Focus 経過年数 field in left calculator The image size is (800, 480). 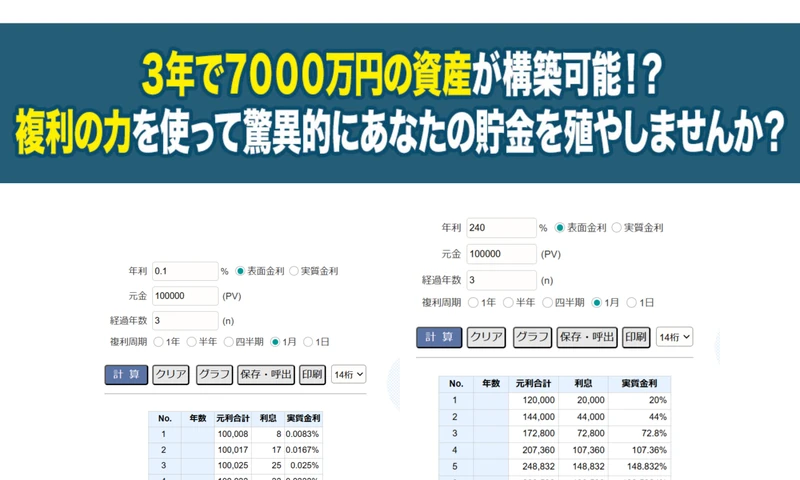185,321
